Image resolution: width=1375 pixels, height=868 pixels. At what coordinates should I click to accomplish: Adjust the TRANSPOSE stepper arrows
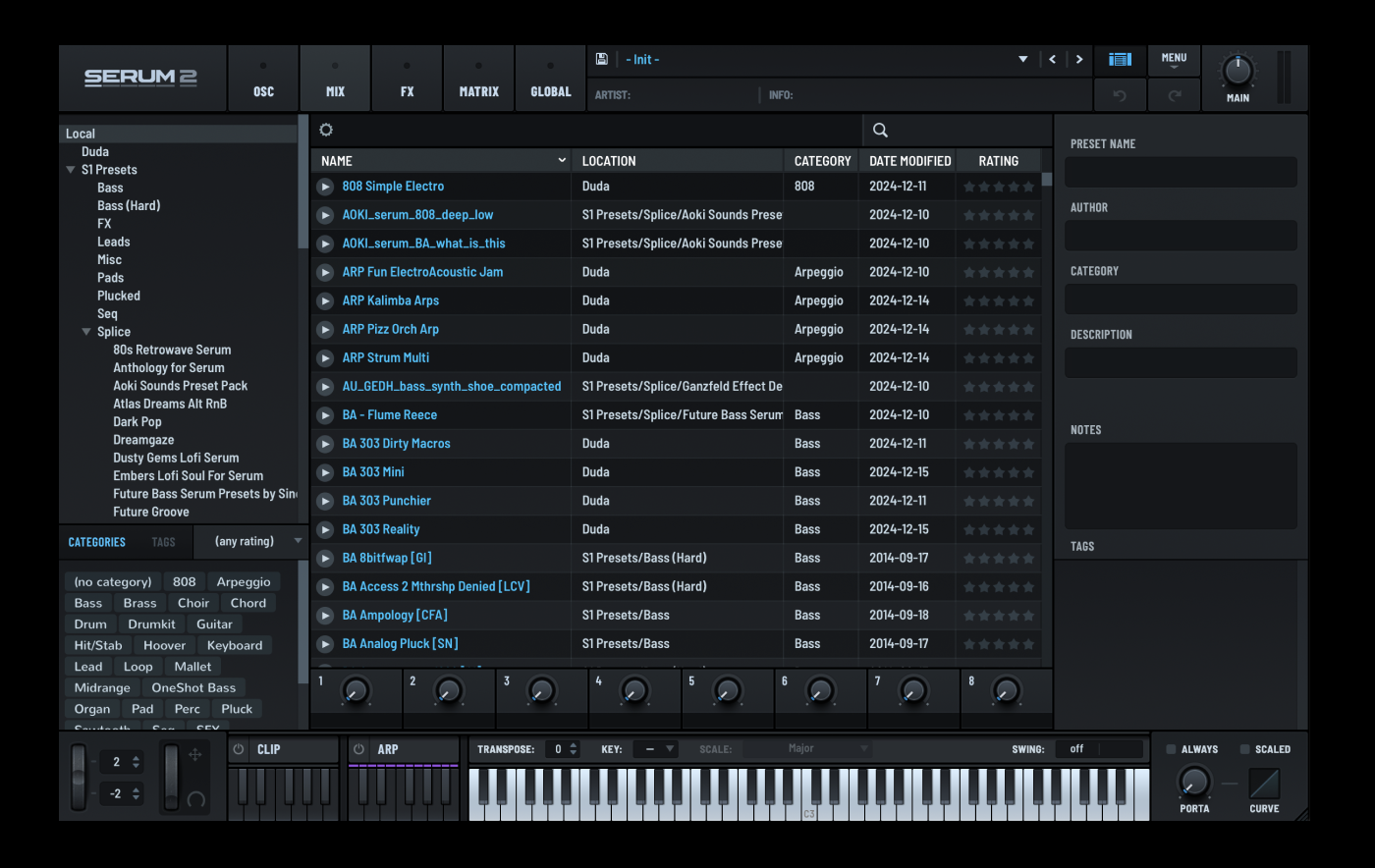574,749
